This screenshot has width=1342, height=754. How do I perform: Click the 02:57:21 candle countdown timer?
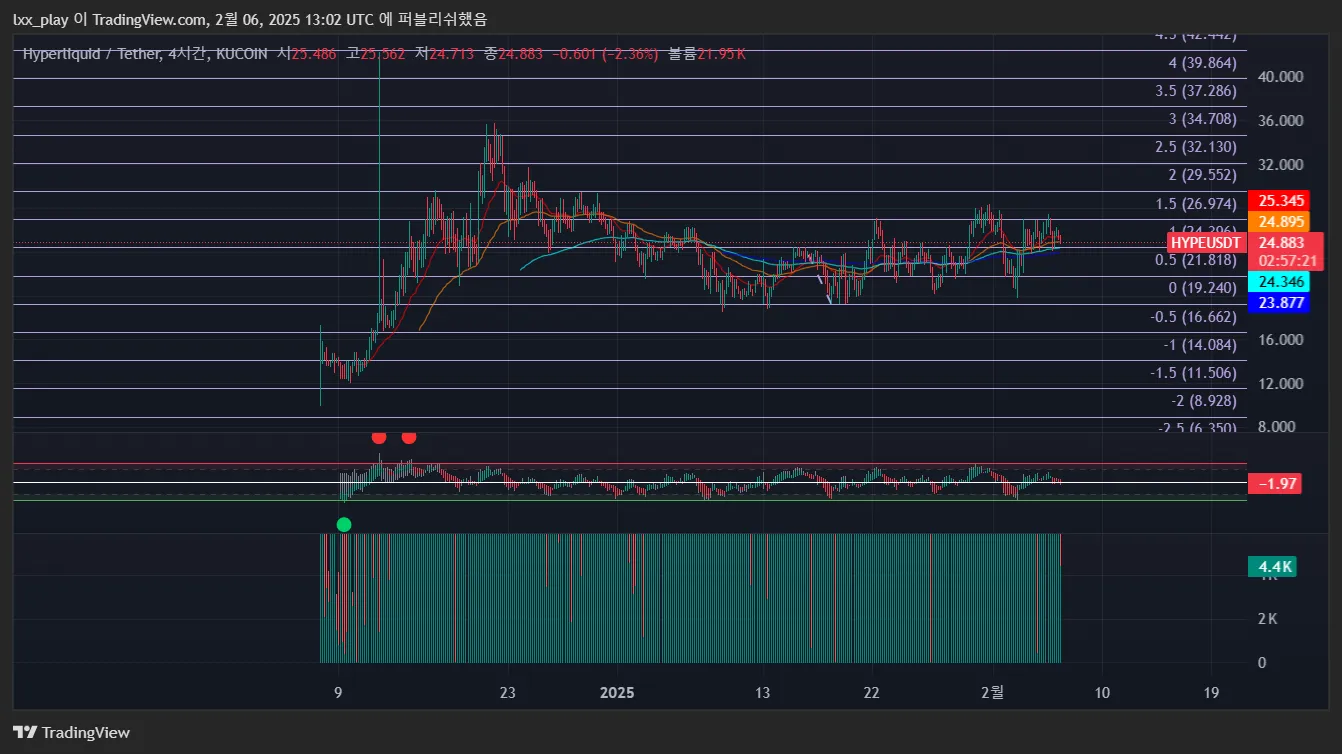pos(1288,260)
